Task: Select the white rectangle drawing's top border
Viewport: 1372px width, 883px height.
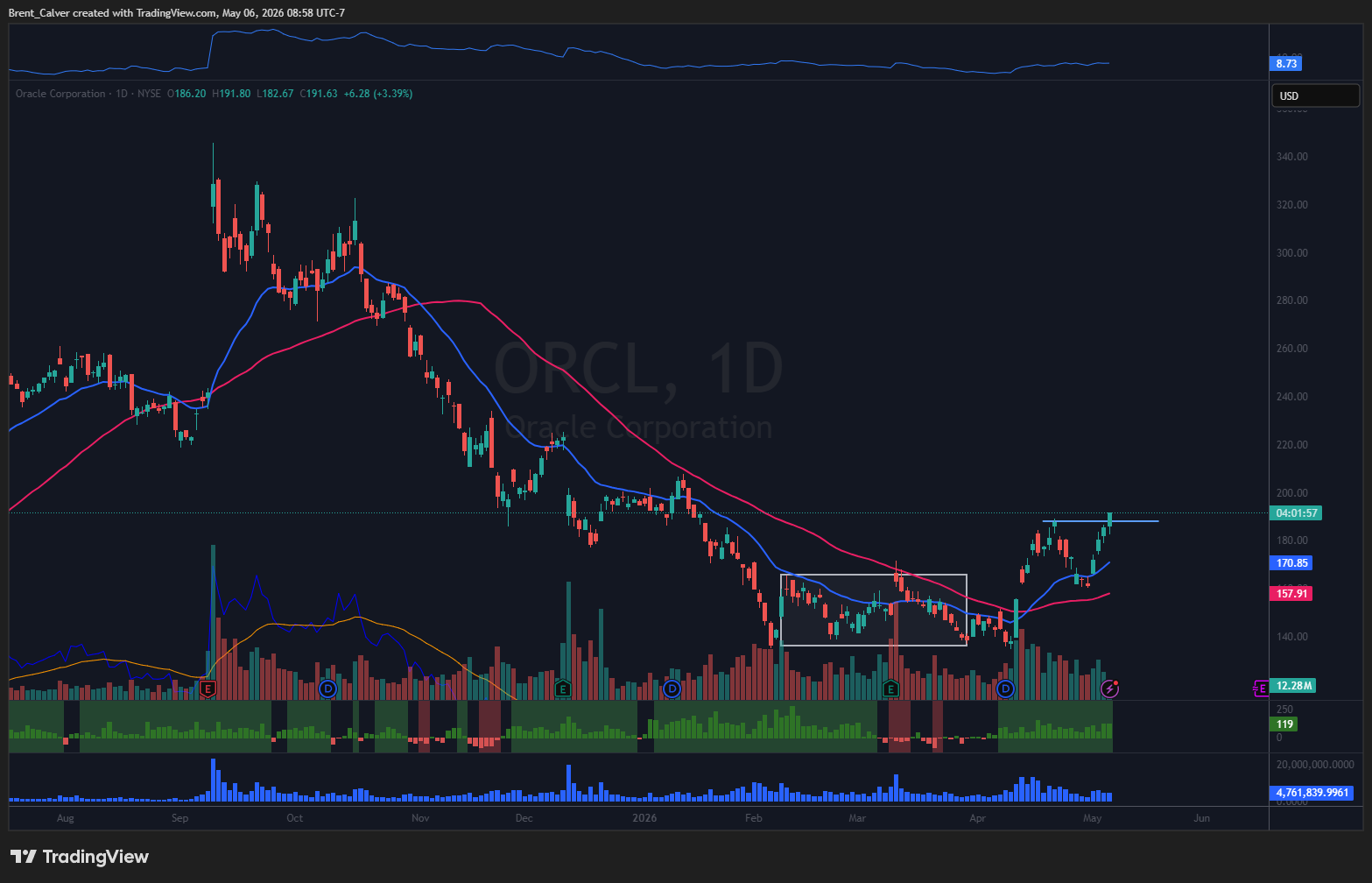Action: pyautogui.click(x=874, y=575)
